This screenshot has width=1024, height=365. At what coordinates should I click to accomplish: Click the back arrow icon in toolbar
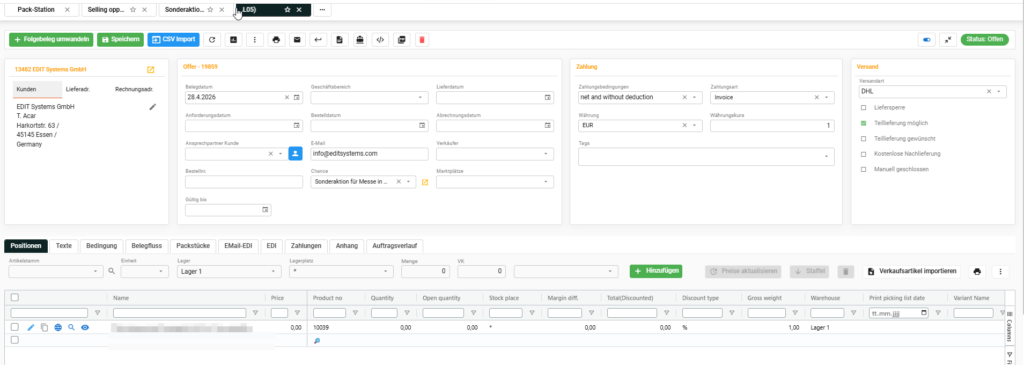[x=318, y=40]
